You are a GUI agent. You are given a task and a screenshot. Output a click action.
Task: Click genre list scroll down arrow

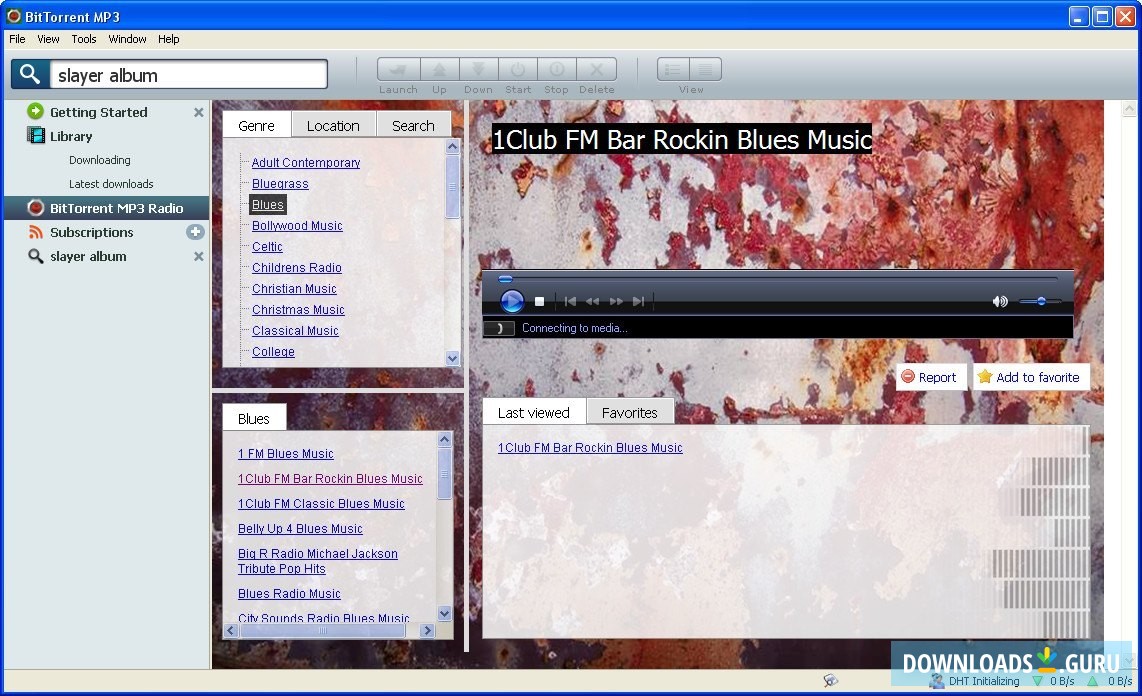(x=452, y=358)
